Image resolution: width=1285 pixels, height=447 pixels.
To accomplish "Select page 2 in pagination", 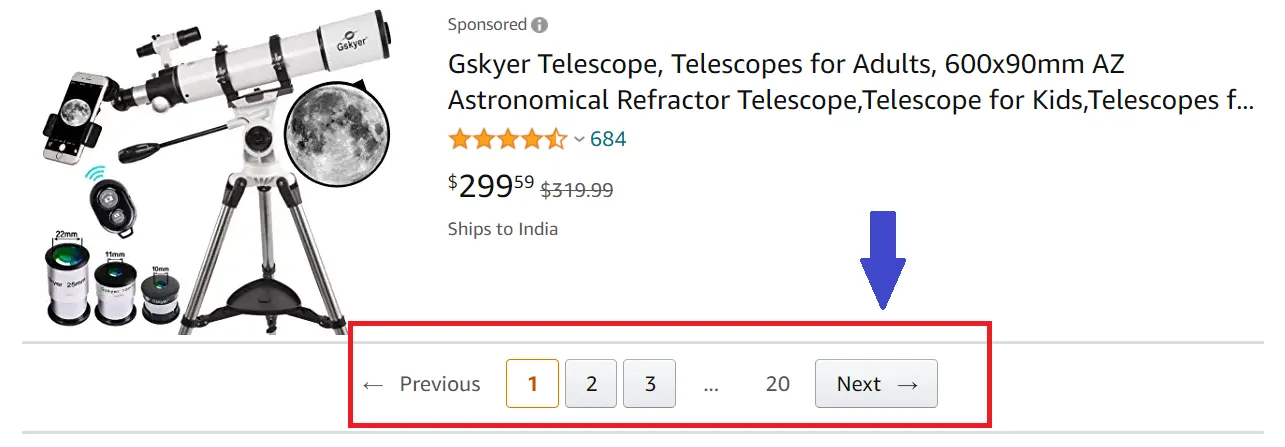I will coord(591,384).
